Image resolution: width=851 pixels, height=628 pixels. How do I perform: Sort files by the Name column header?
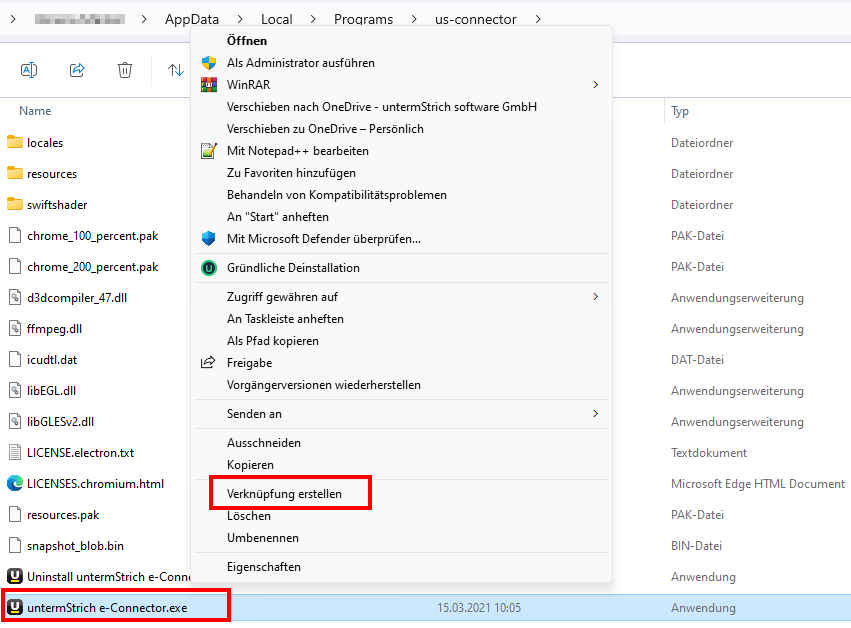click(36, 111)
